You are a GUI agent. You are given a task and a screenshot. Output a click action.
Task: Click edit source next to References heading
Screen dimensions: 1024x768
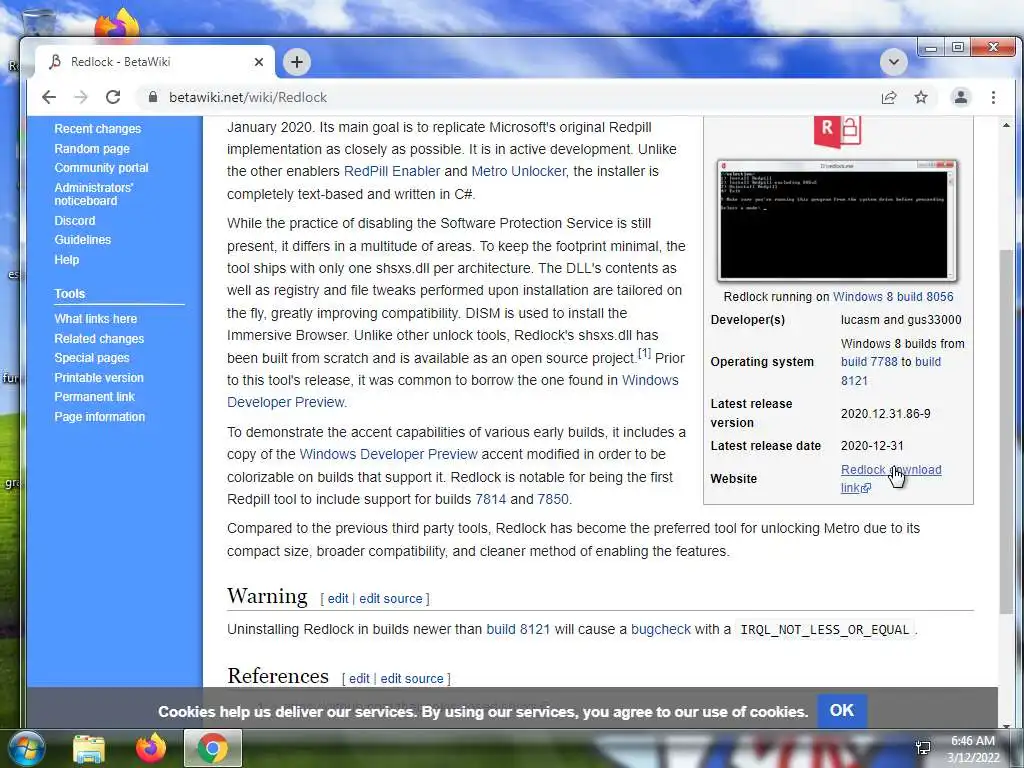[x=411, y=679]
